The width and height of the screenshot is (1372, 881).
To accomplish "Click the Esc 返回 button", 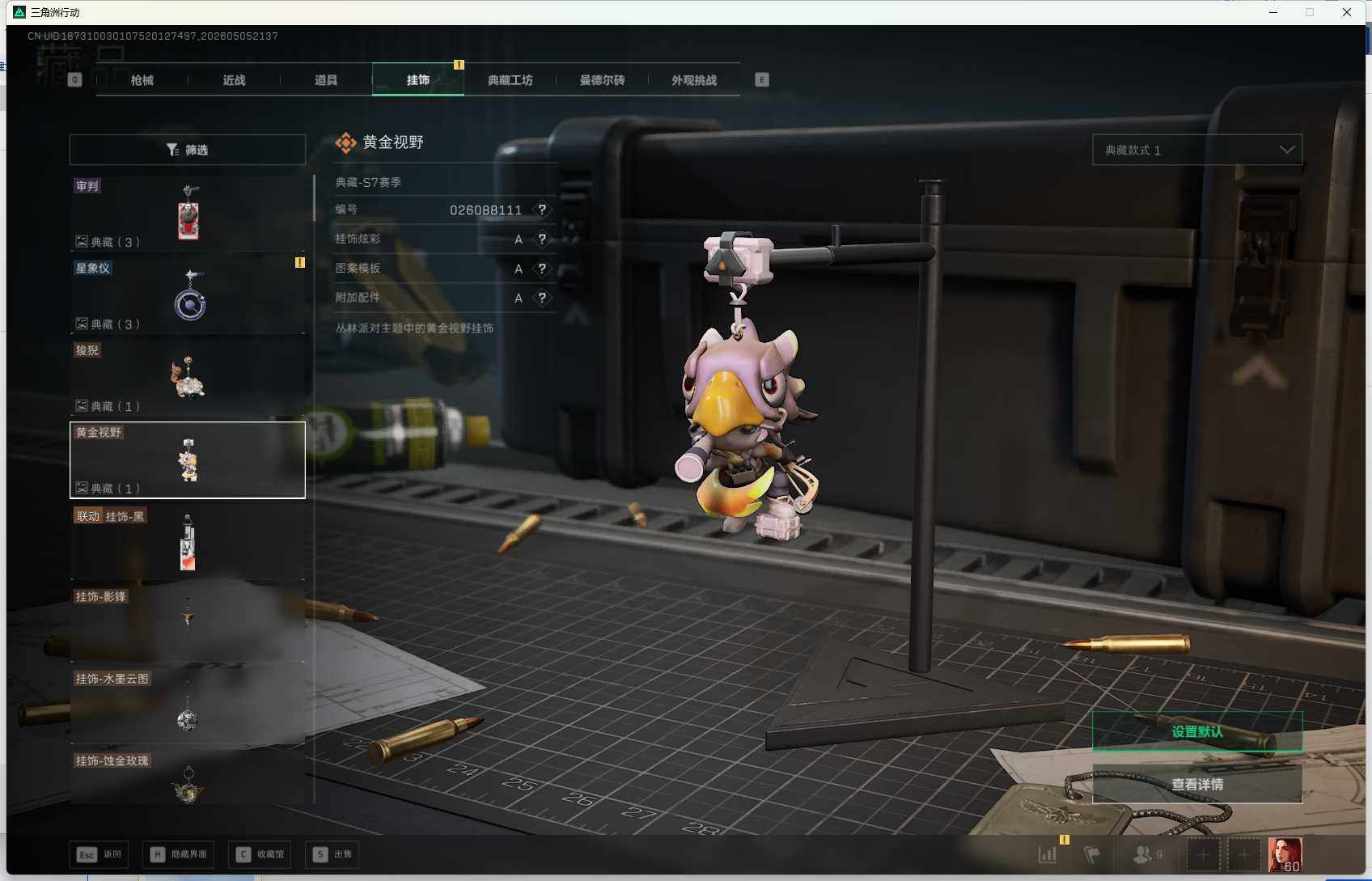I will point(99,854).
